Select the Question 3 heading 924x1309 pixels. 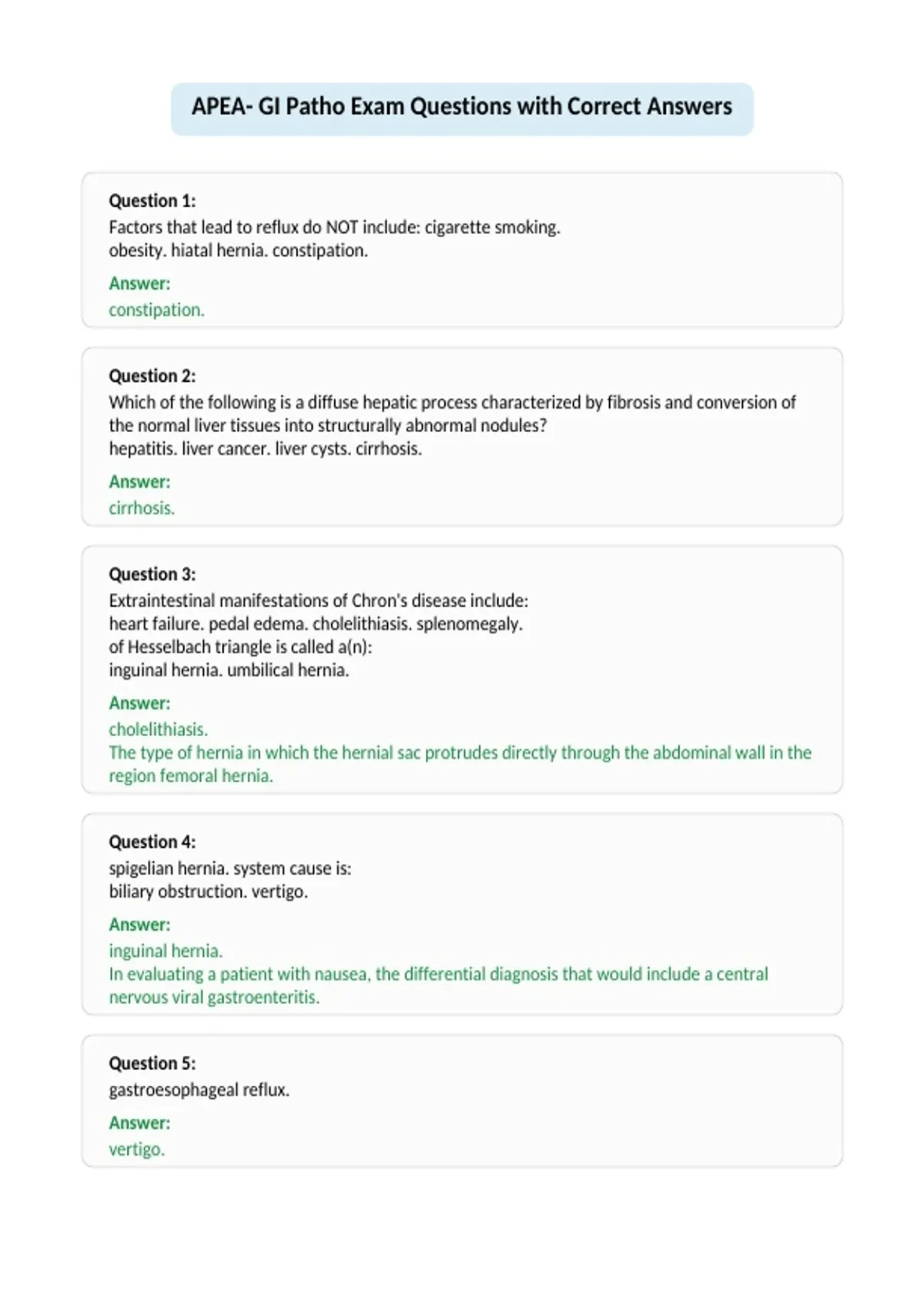pos(152,574)
